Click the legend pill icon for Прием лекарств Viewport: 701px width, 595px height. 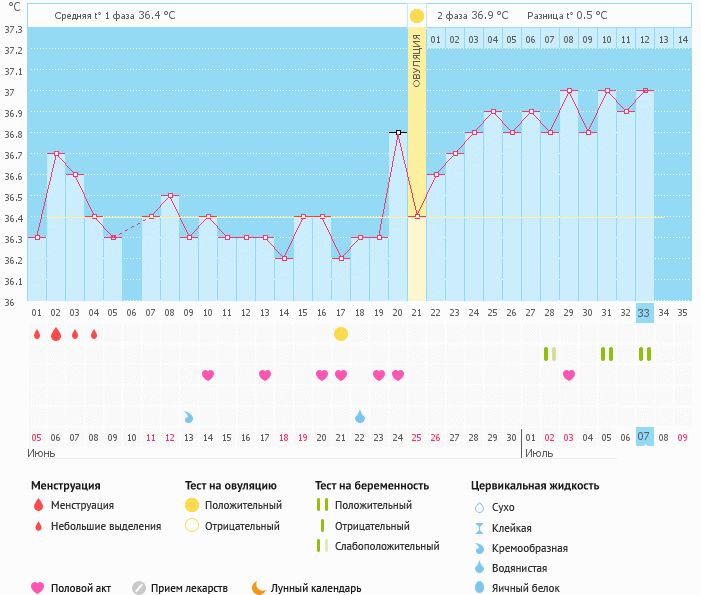139,588
